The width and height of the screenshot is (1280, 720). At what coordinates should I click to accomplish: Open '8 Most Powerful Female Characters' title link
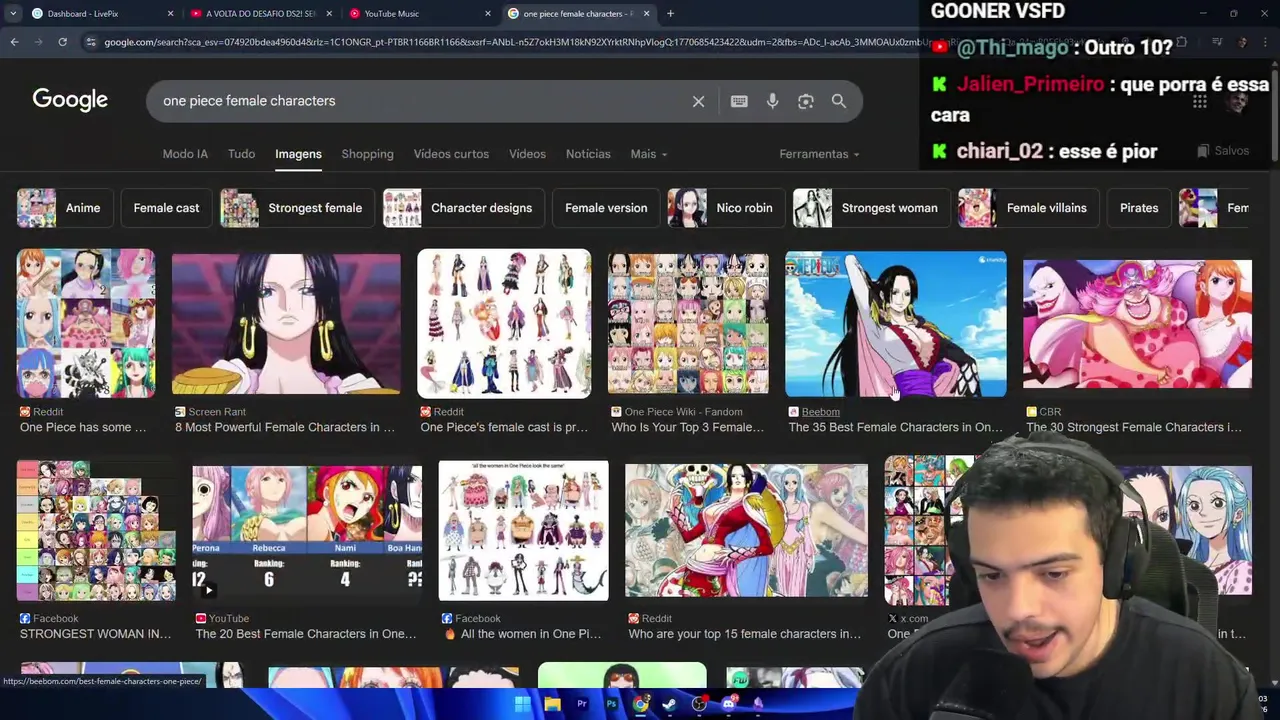click(x=285, y=427)
